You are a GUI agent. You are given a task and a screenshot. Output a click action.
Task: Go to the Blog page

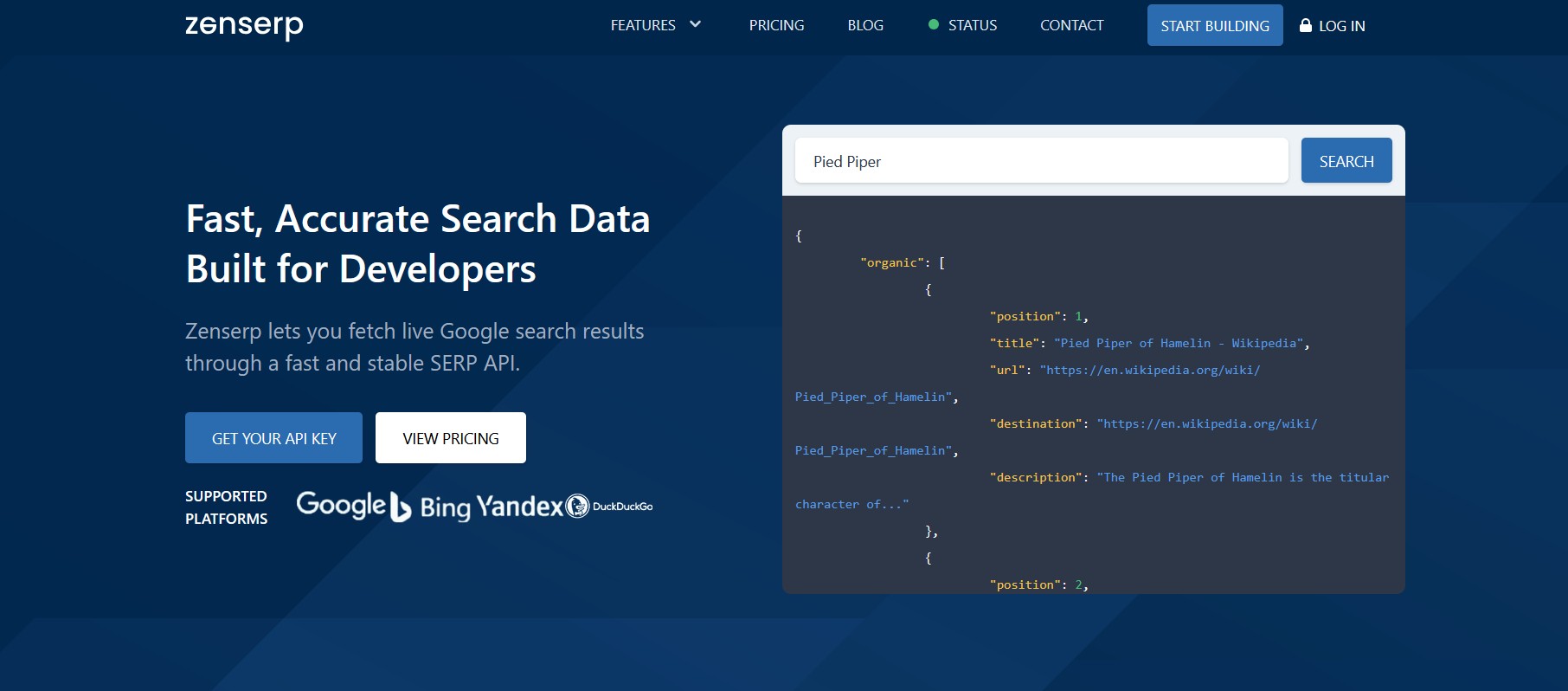(x=865, y=26)
